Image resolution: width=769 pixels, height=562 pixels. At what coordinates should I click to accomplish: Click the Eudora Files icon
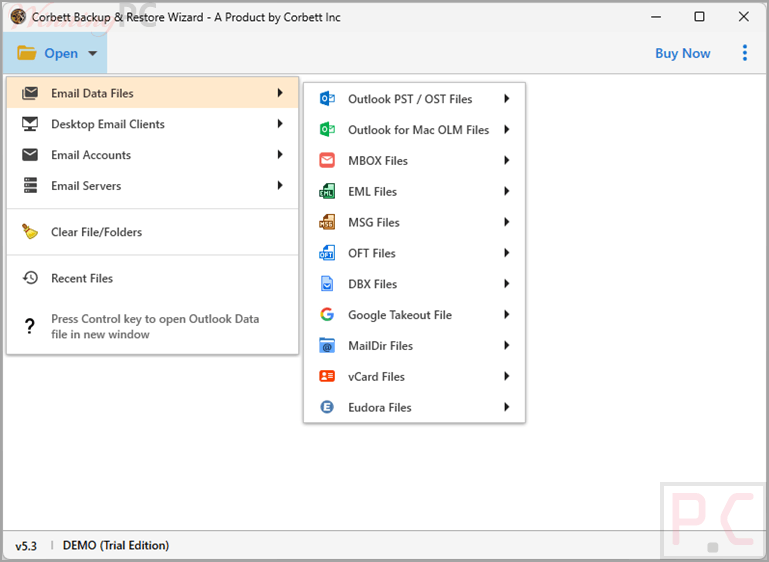pyautogui.click(x=327, y=407)
